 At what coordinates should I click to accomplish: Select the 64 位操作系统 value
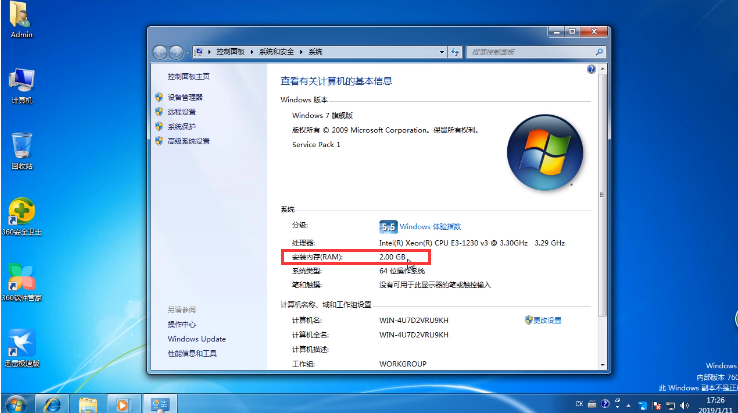402,271
